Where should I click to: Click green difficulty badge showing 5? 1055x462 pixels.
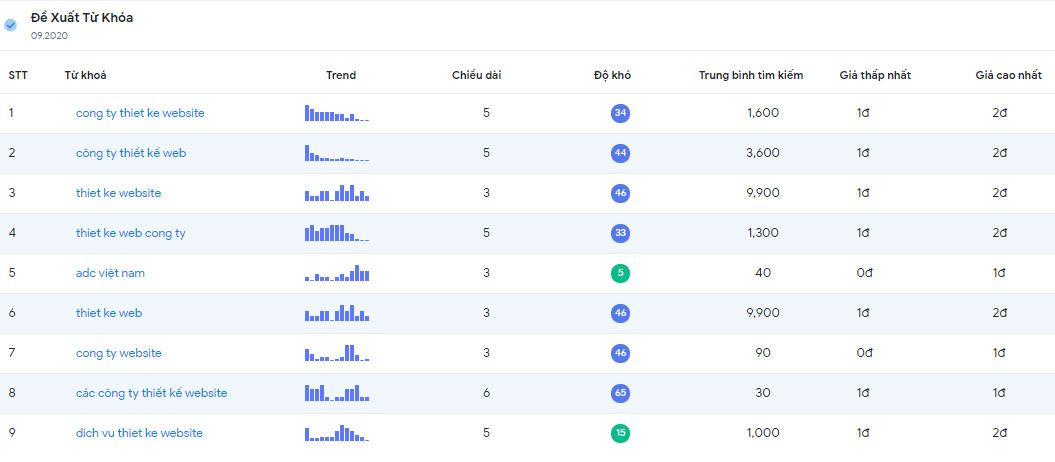(620, 273)
